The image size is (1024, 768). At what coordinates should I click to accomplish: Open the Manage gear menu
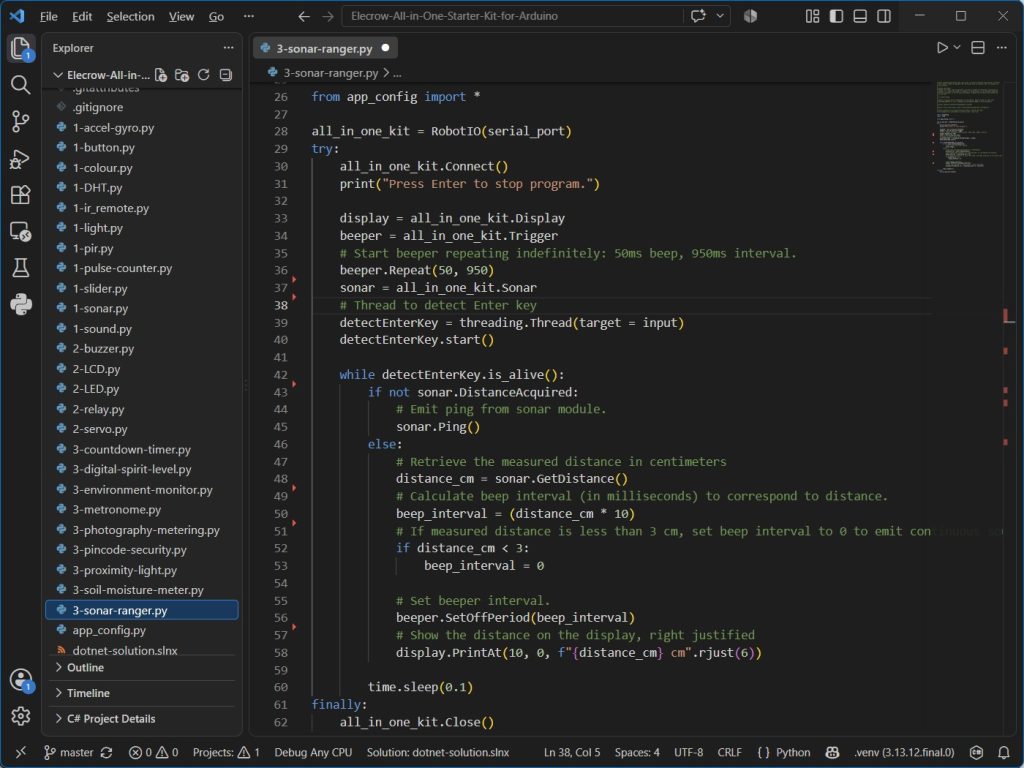click(x=20, y=716)
